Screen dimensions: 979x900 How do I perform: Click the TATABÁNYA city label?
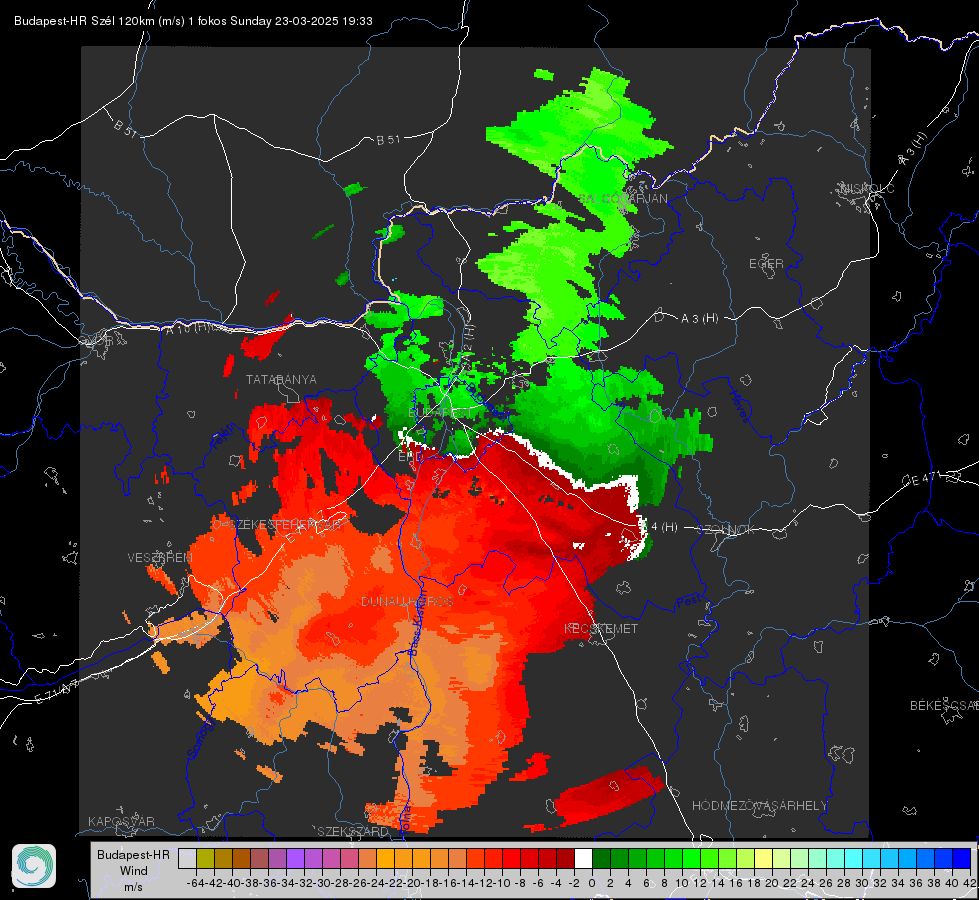tap(281, 380)
